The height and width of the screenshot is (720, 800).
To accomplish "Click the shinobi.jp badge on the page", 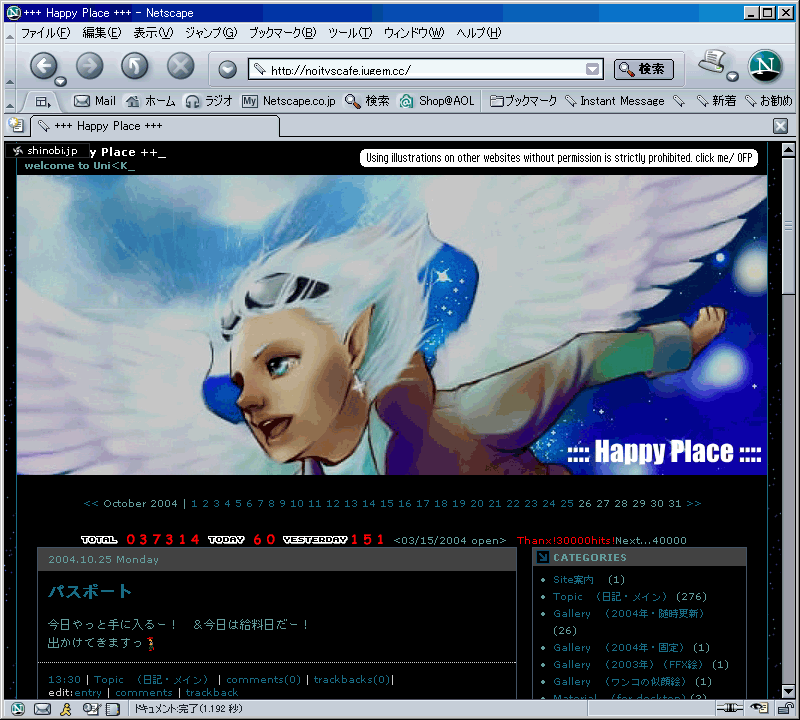I will coord(47,151).
